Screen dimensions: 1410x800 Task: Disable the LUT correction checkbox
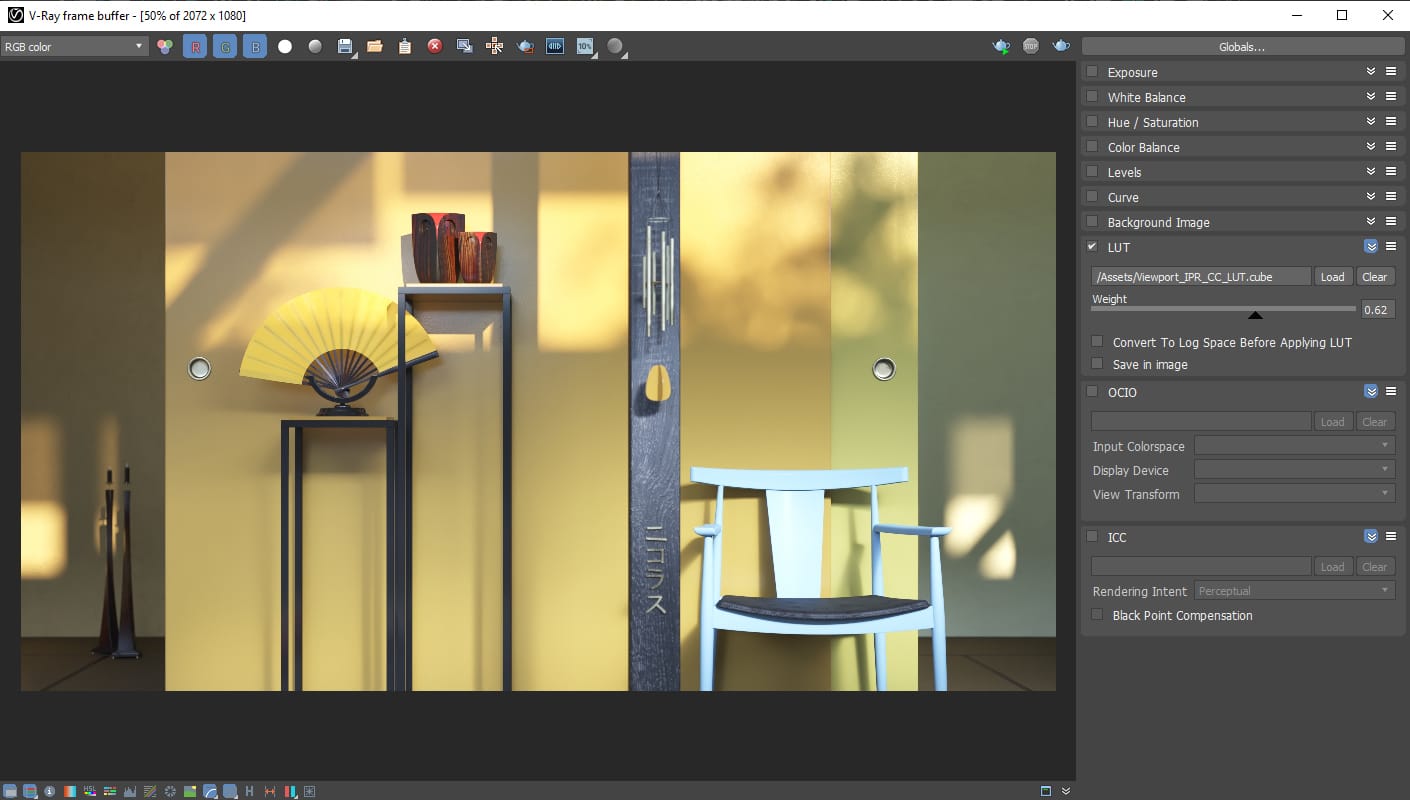(1092, 247)
